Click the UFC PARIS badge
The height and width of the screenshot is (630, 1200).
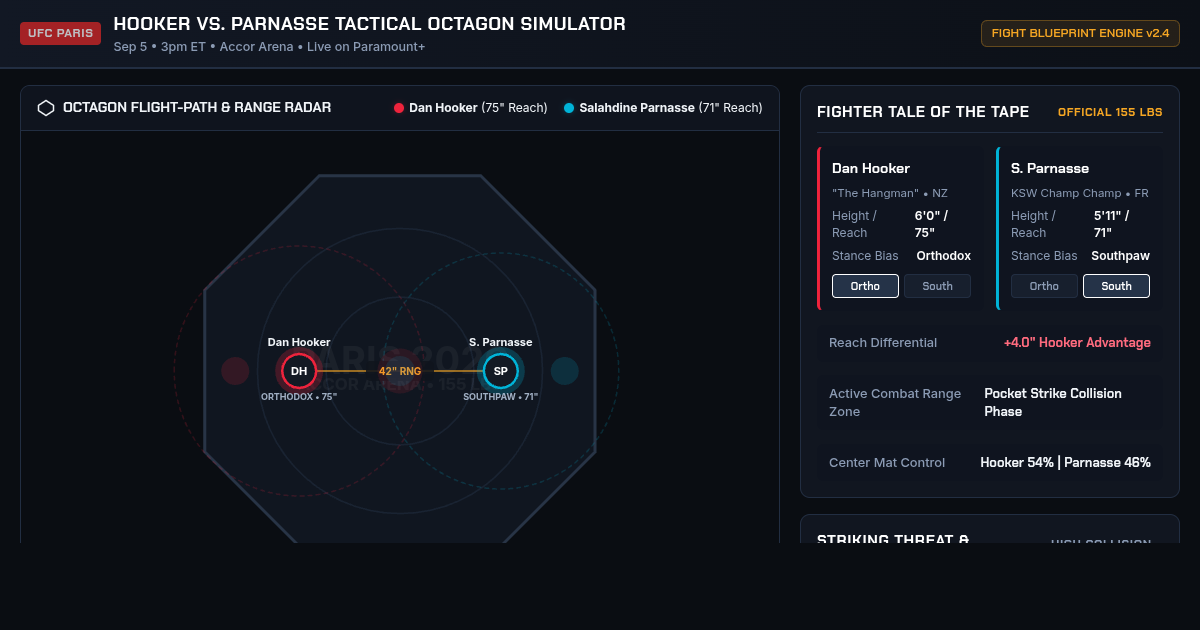point(61,33)
